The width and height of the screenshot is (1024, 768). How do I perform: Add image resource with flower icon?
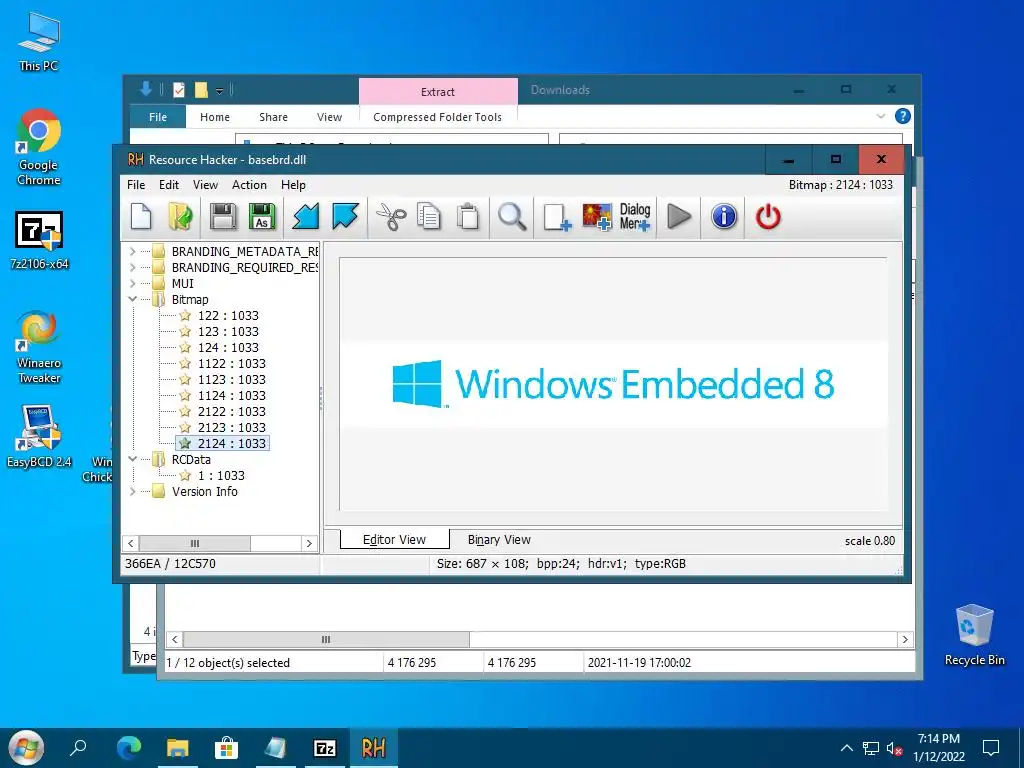pos(597,217)
